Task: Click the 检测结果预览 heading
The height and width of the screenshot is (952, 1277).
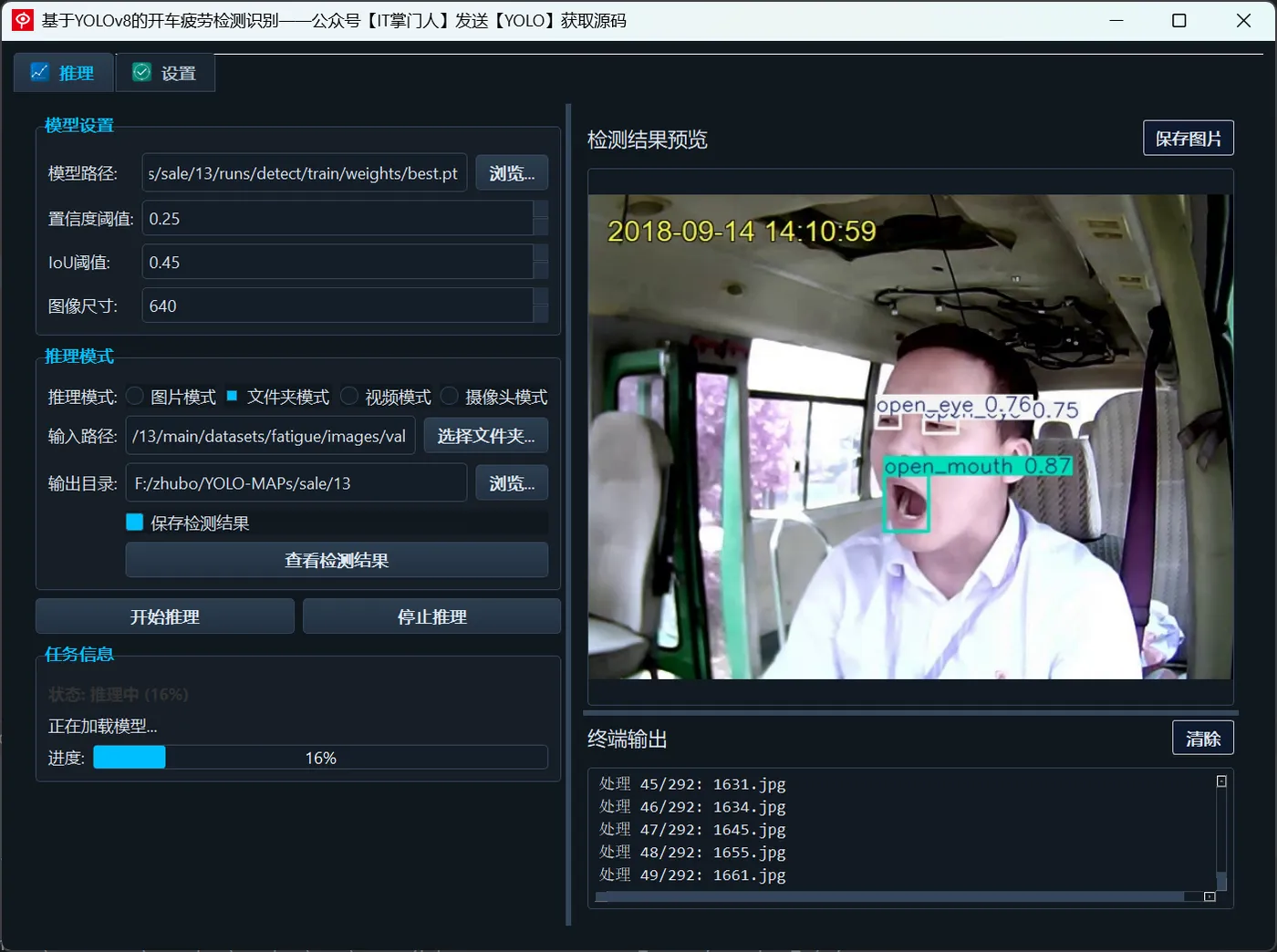Action: 648,140
